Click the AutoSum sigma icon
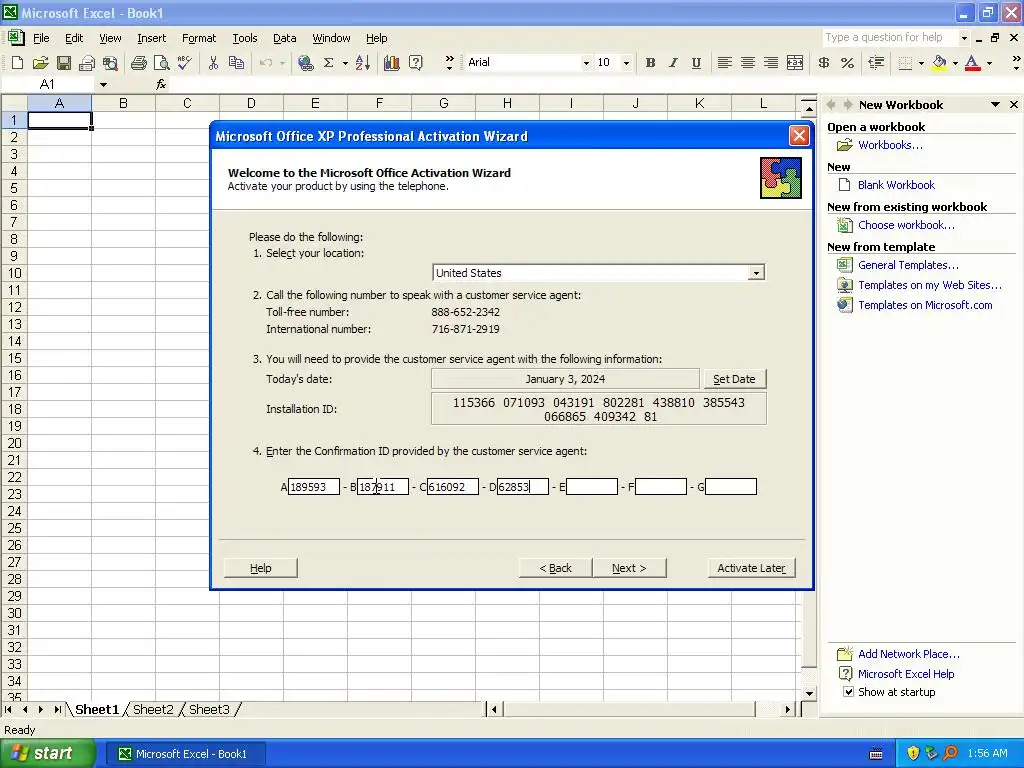The width and height of the screenshot is (1024, 768). (x=328, y=63)
